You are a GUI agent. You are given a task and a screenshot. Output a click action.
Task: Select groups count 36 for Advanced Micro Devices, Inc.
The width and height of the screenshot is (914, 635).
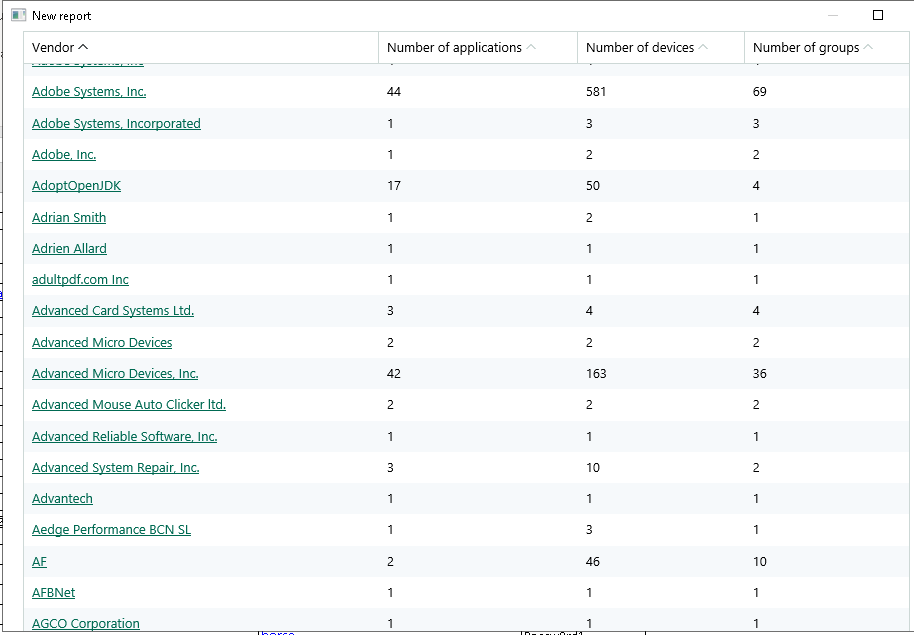pyautogui.click(x=760, y=373)
